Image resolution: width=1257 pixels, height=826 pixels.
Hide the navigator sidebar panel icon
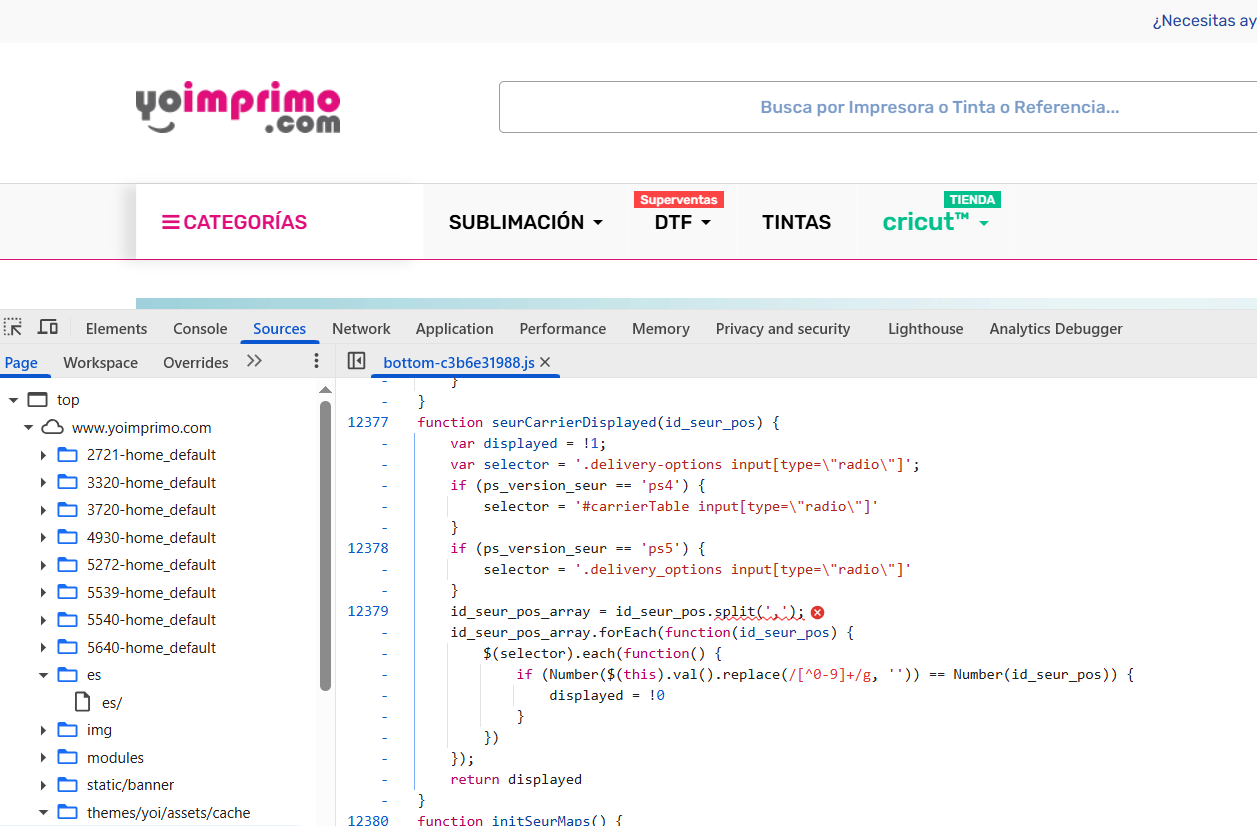click(356, 361)
